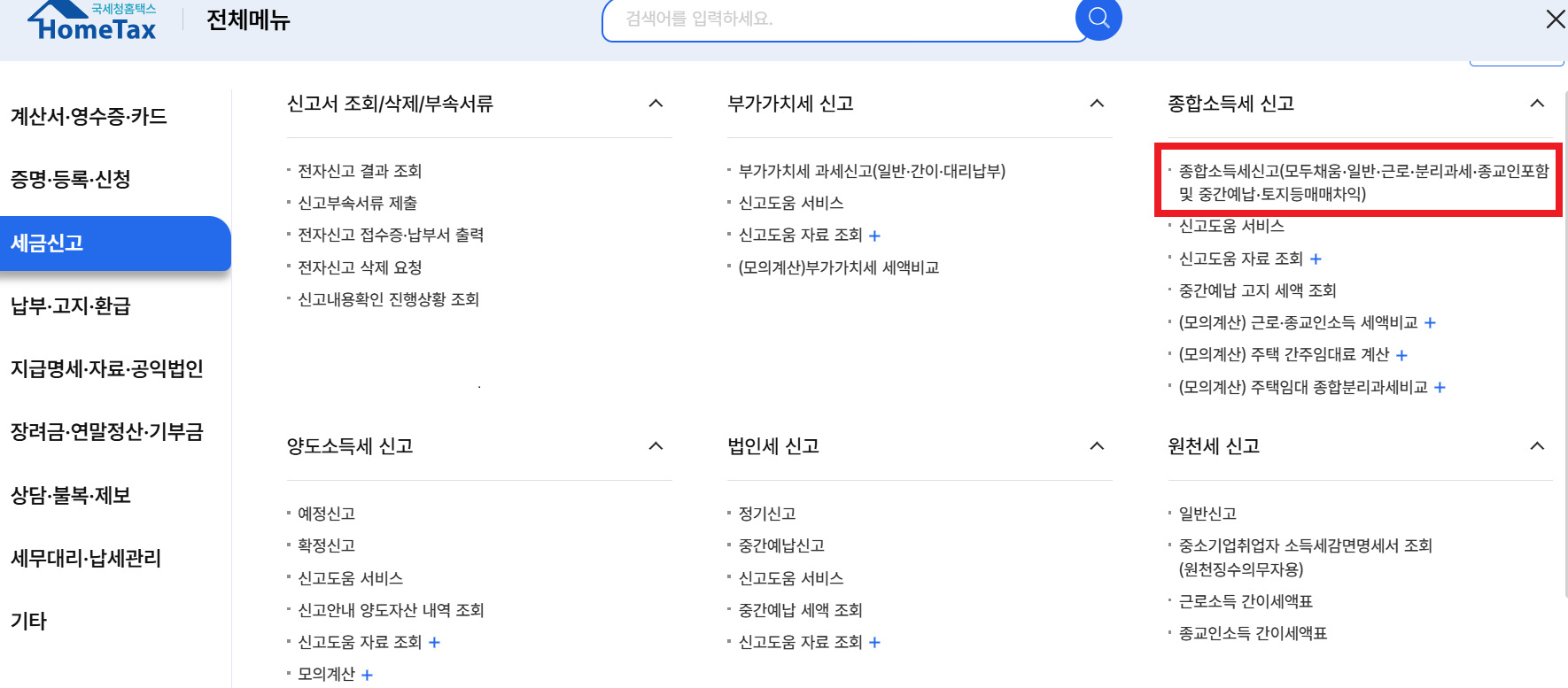Image resolution: width=1568 pixels, height=688 pixels.
Task: Collapse the 원천세 신고 section chevron
Action: pyautogui.click(x=1537, y=446)
